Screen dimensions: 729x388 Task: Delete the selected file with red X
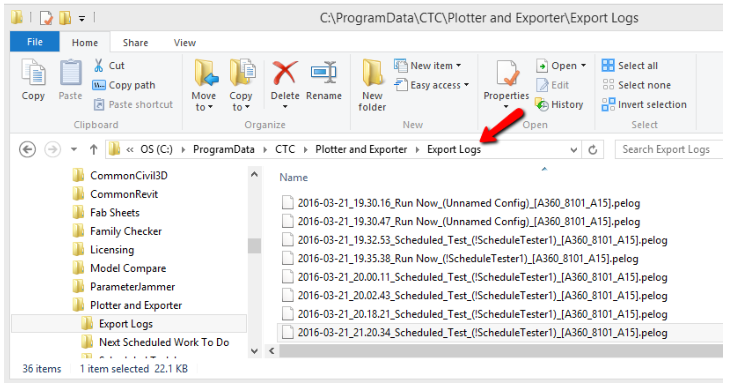point(285,85)
